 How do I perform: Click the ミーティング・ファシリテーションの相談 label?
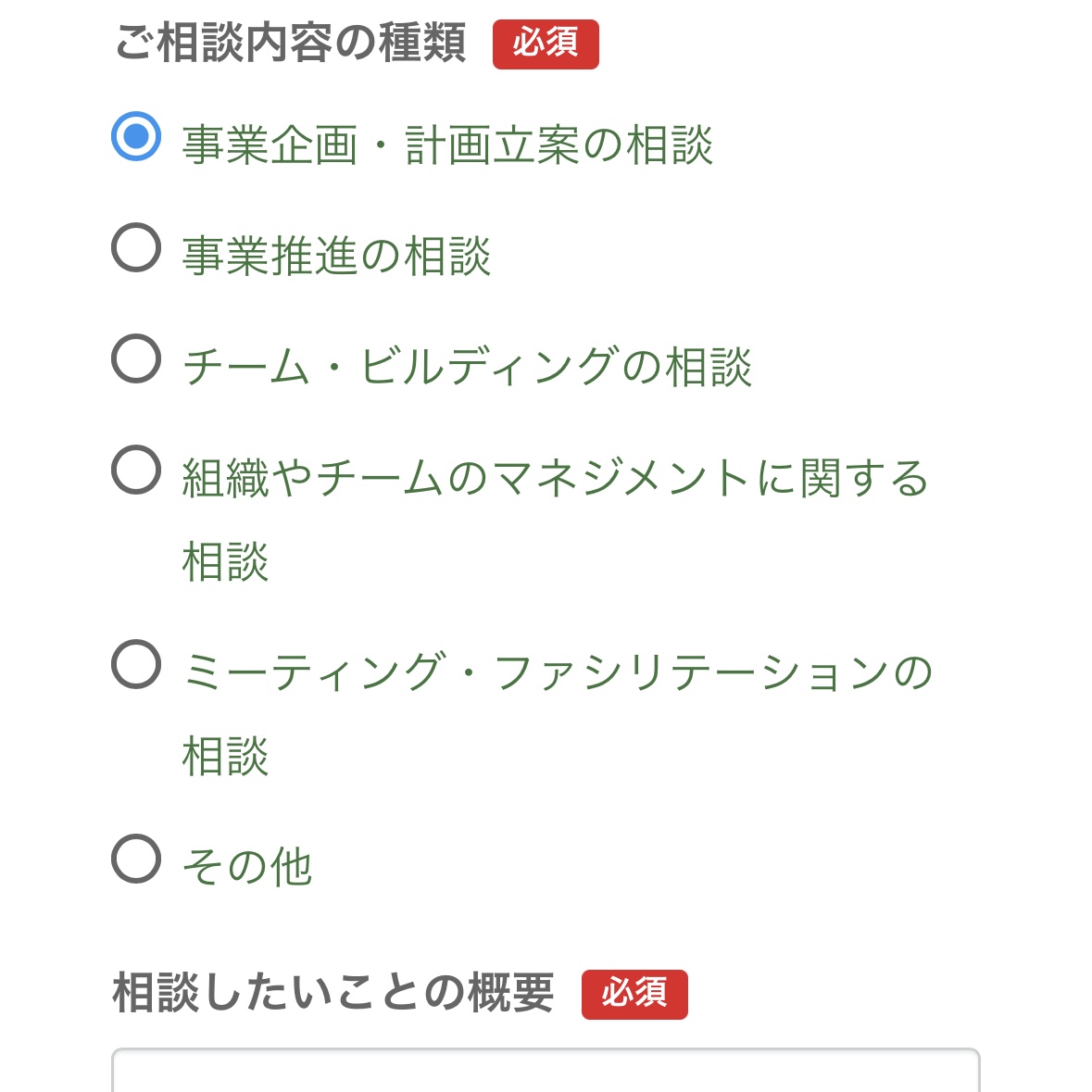(x=556, y=672)
